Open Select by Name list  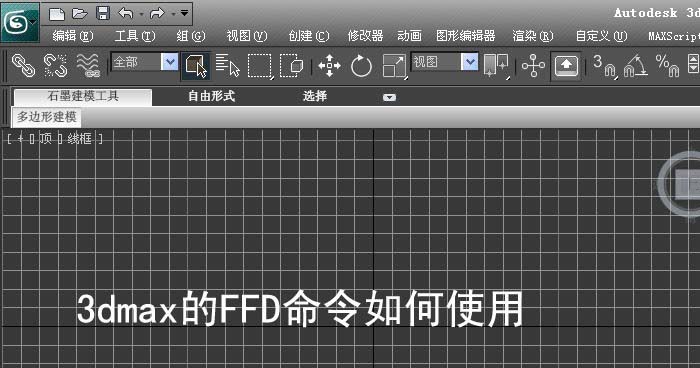pos(227,66)
